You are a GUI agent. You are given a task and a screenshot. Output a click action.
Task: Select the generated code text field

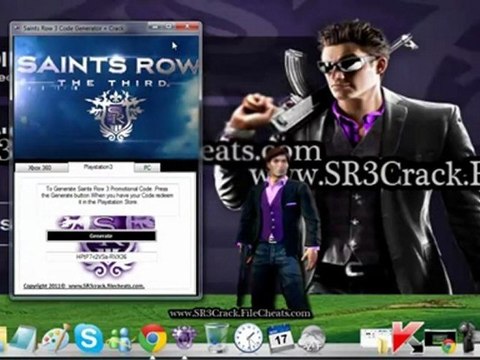pyautogui.click(x=101, y=257)
